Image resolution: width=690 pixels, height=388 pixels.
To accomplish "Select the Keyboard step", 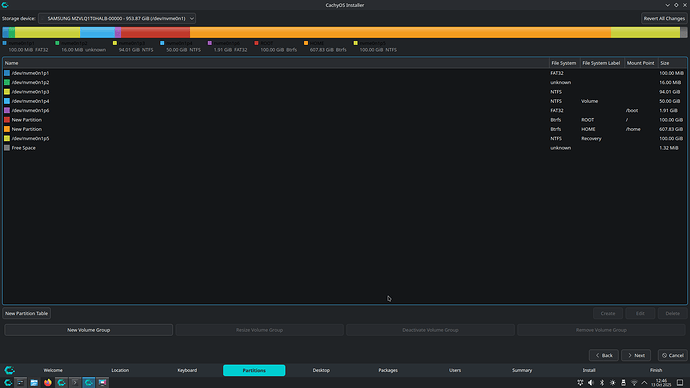I will pyautogui.click(x=187, y=370).
